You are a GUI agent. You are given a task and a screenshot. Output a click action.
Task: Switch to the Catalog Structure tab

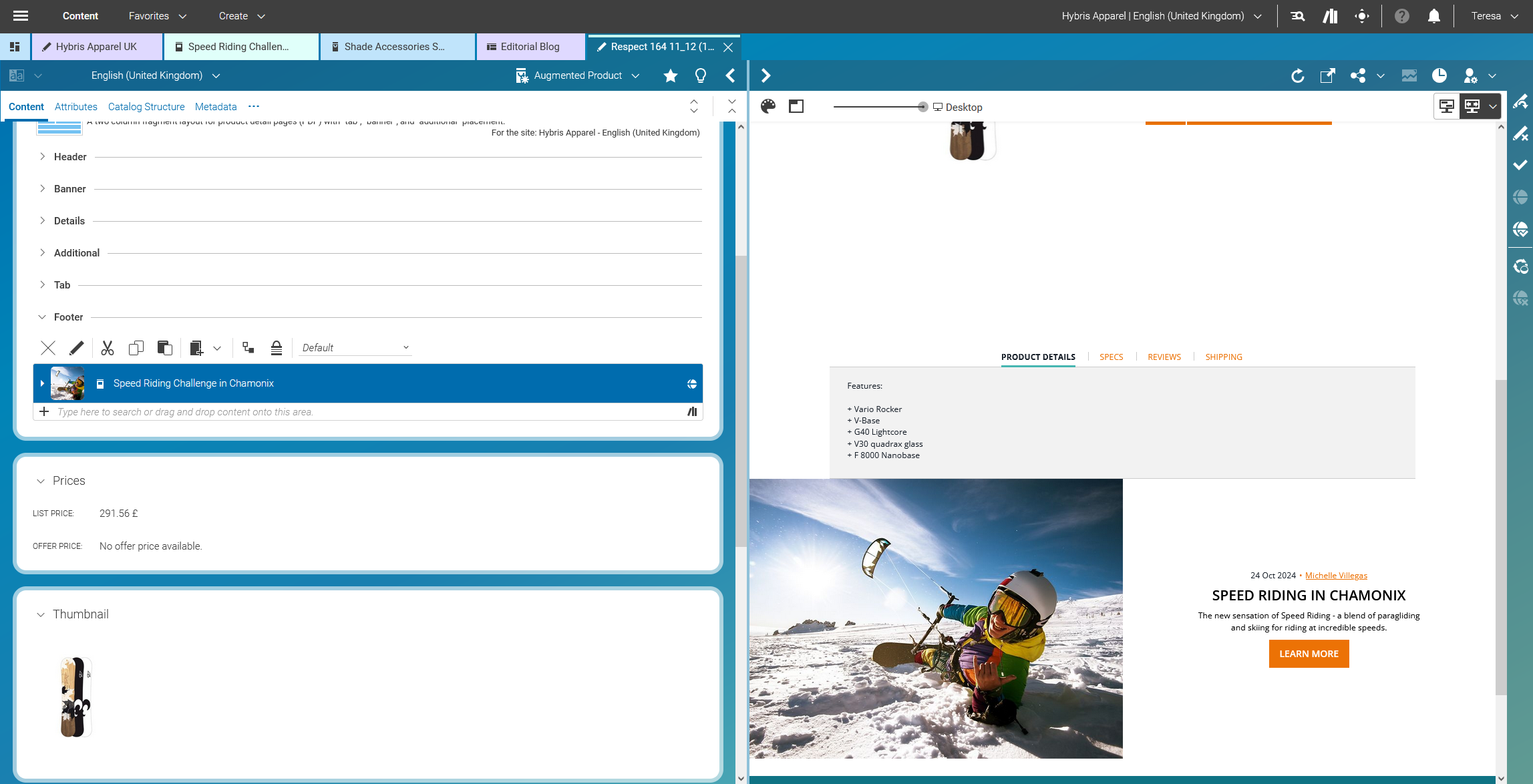[146, 107]
